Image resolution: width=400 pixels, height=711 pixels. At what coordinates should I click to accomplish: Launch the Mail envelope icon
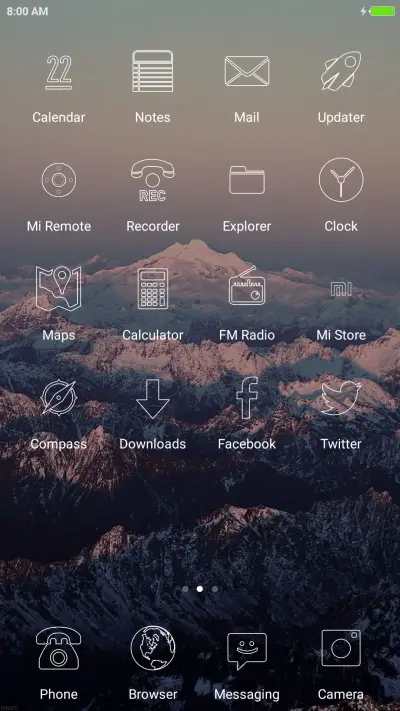point(247,71)
